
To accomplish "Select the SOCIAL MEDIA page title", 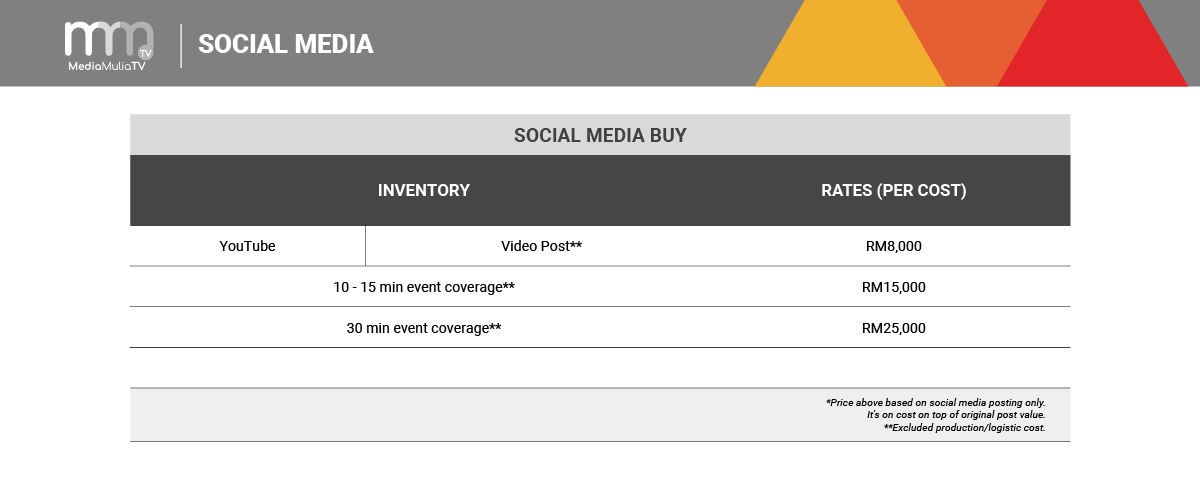I will [285, 44].
